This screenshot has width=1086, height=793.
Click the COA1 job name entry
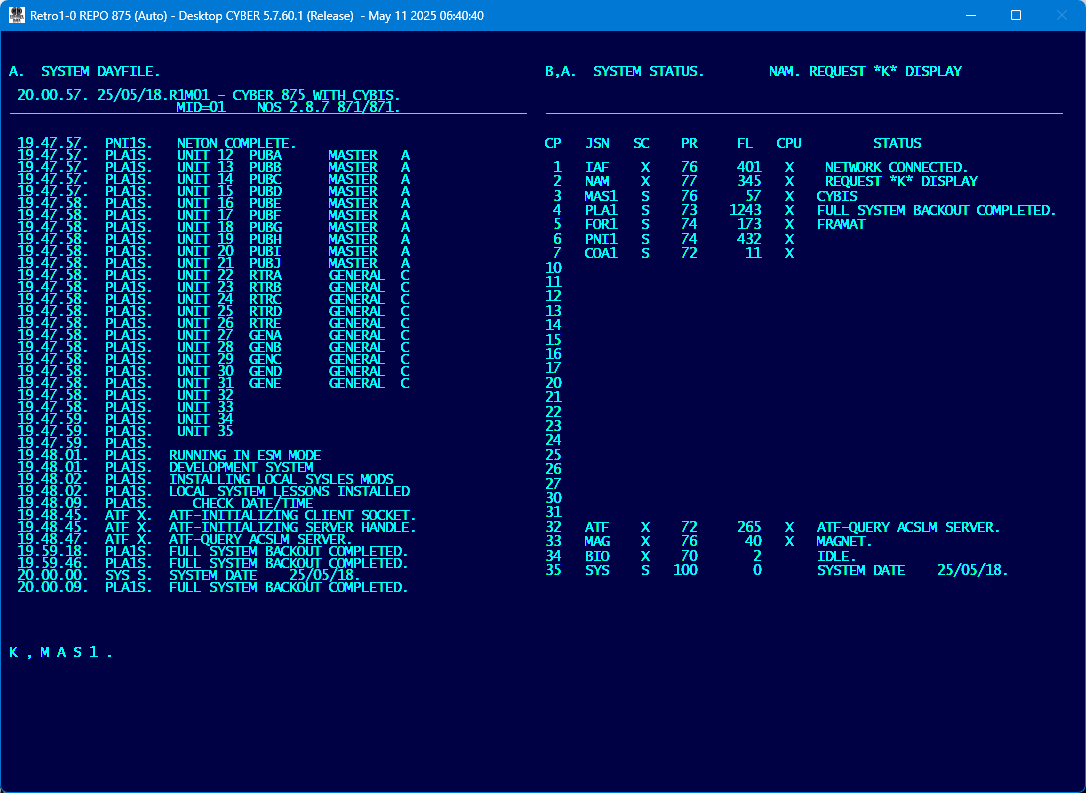pyautogui.click(x=601, y=254)
